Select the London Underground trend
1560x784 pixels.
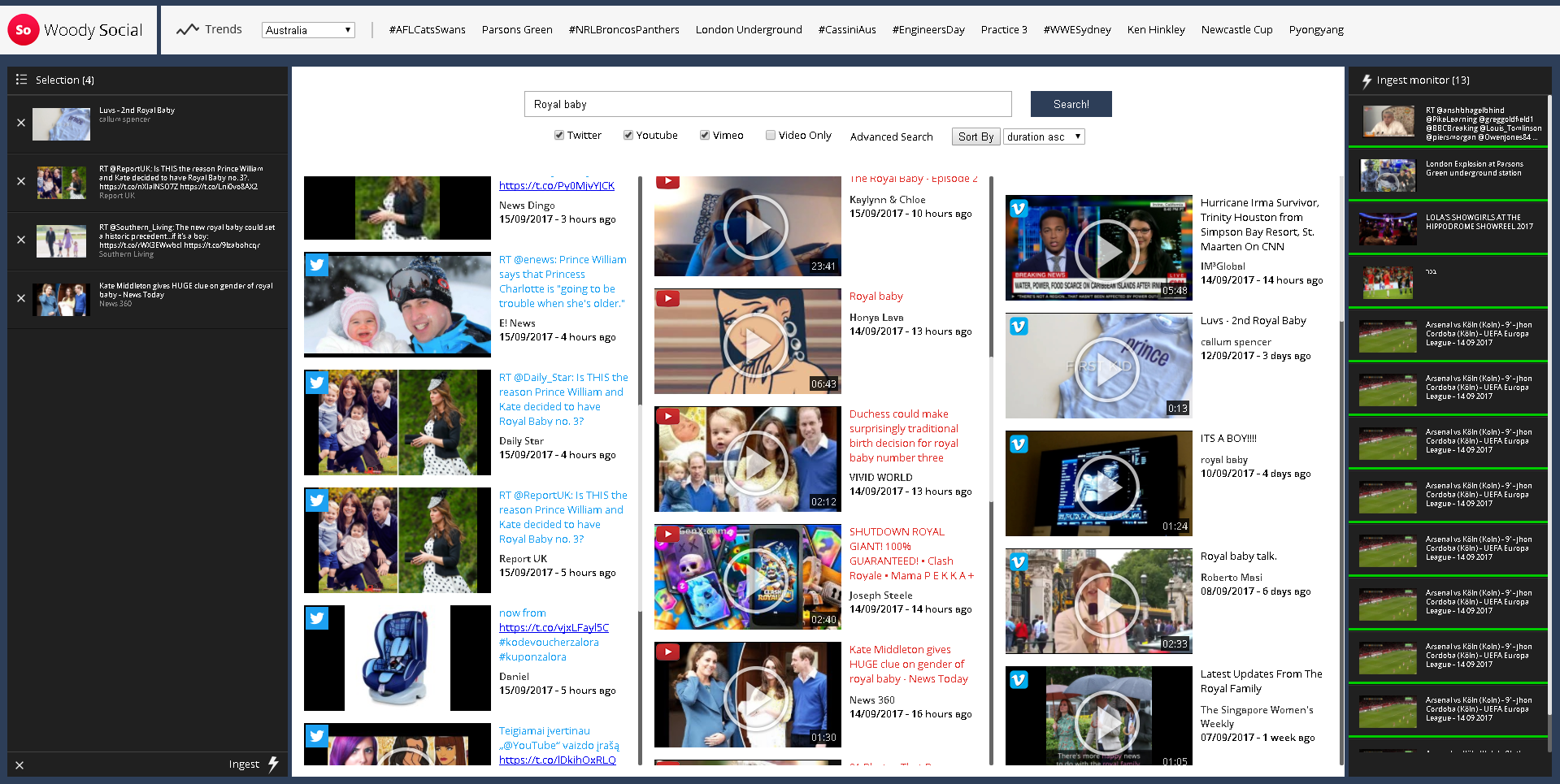[x=749, y=30]
